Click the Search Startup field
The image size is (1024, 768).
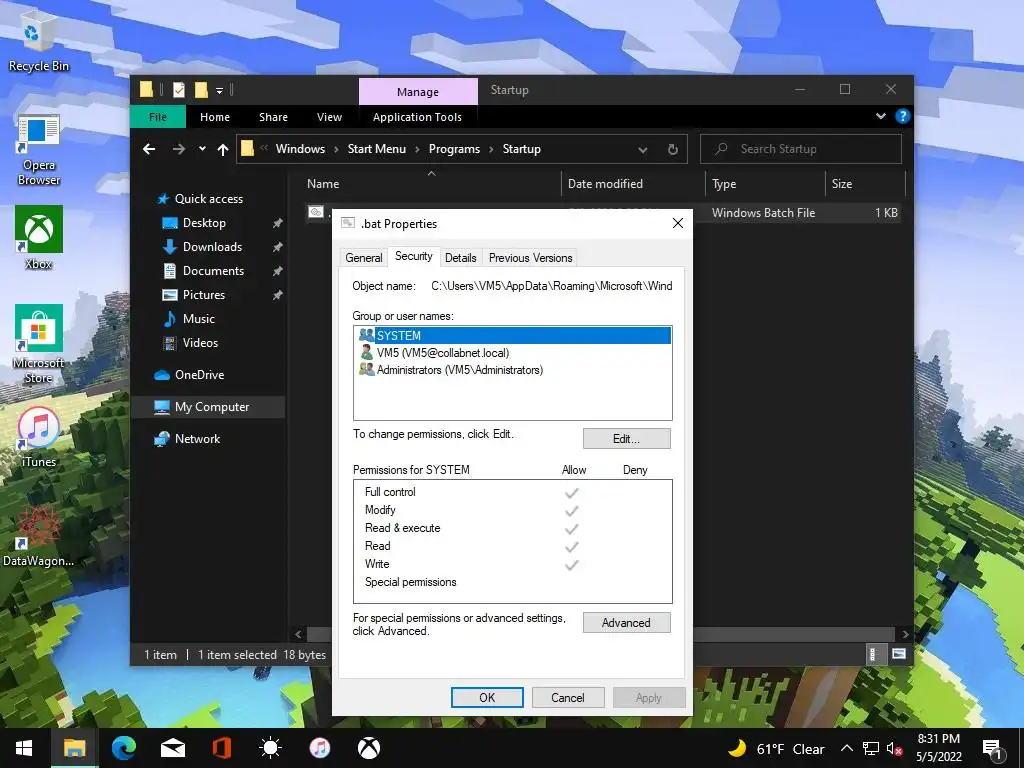click(801, 149)
